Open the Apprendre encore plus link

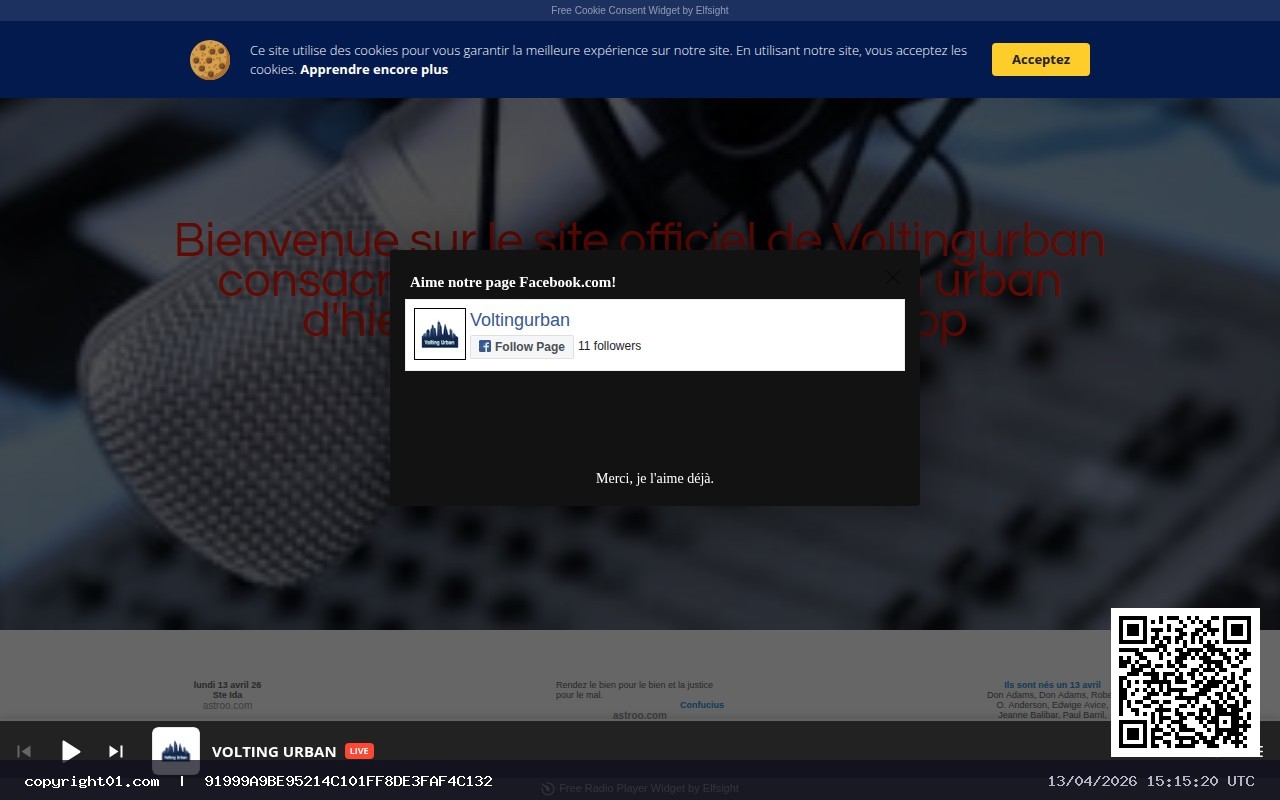374,69
